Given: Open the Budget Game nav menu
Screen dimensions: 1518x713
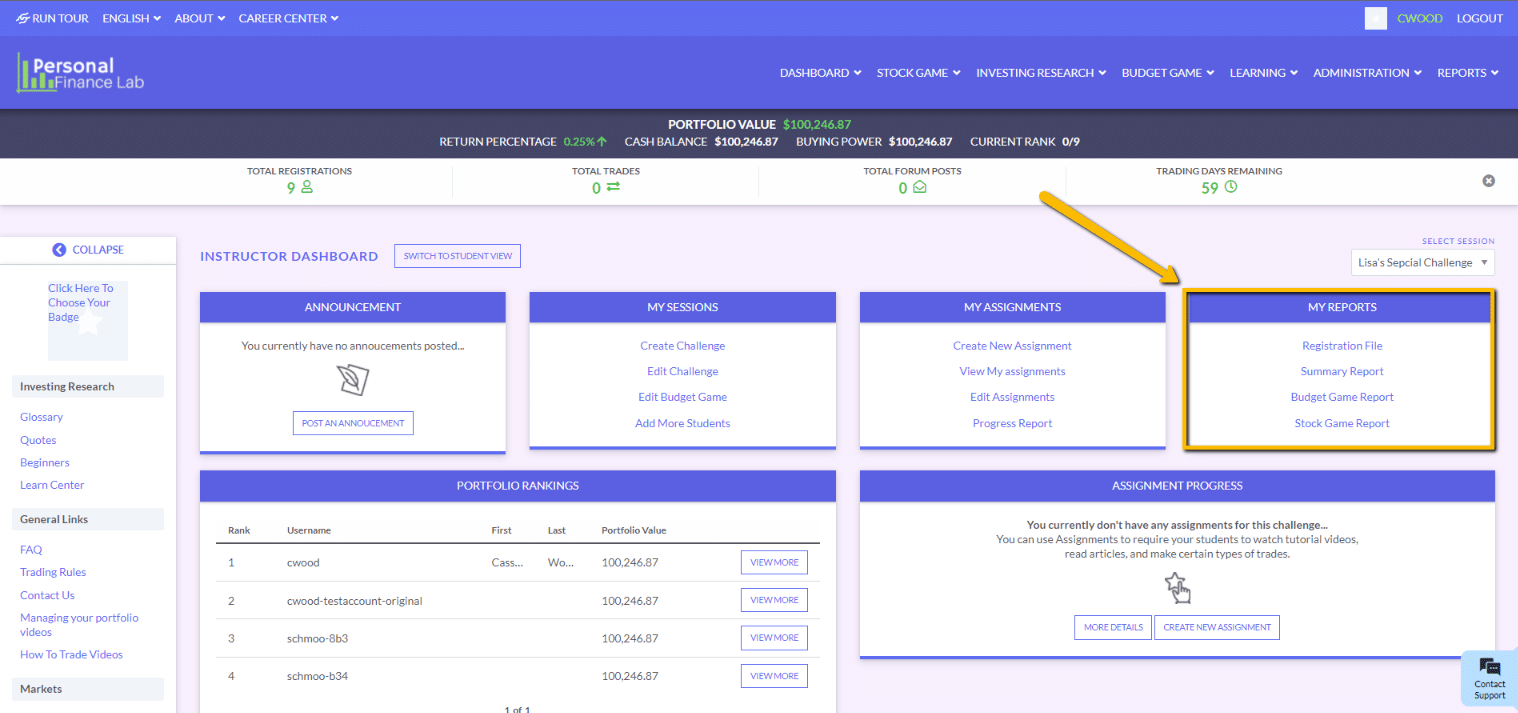Looking at the screenshot, I should tap(1168, 73).
